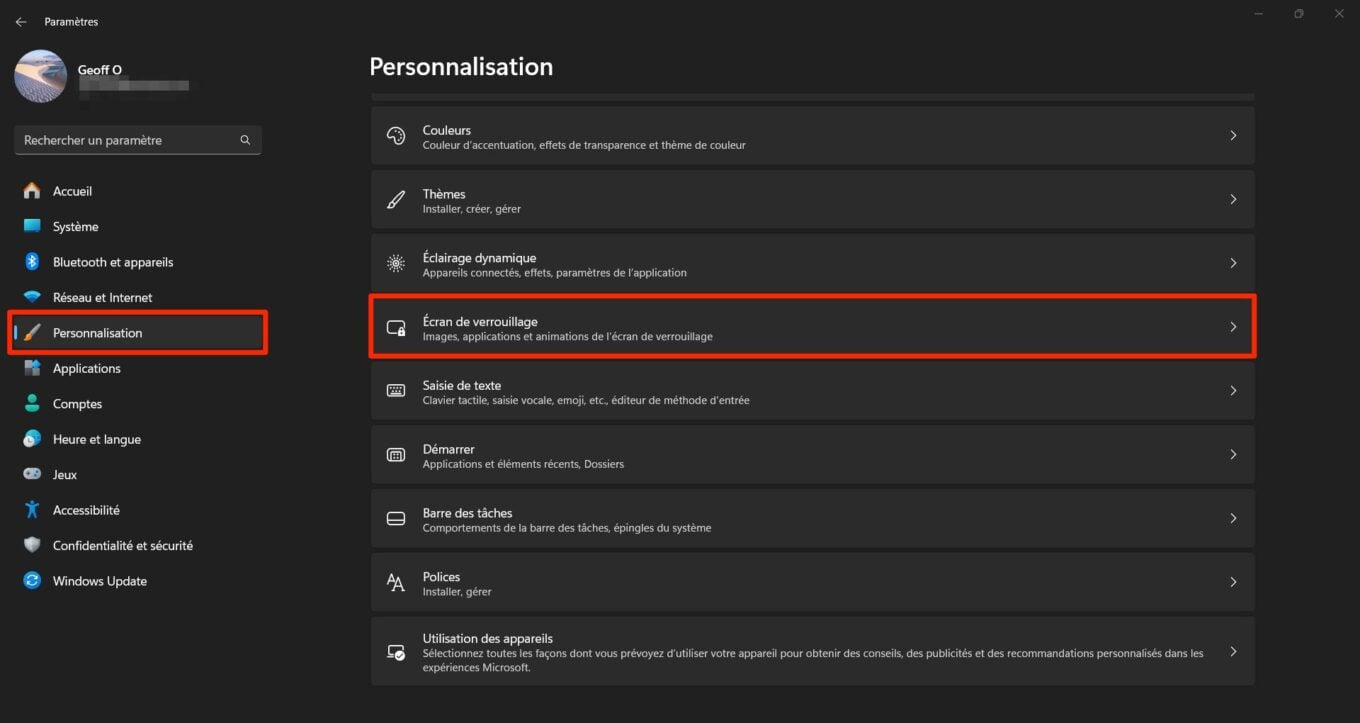Click the Geoff O profile avatar
Viewport: 1360px width, 723px height.
pyautogui.click(x=41, y=76)
